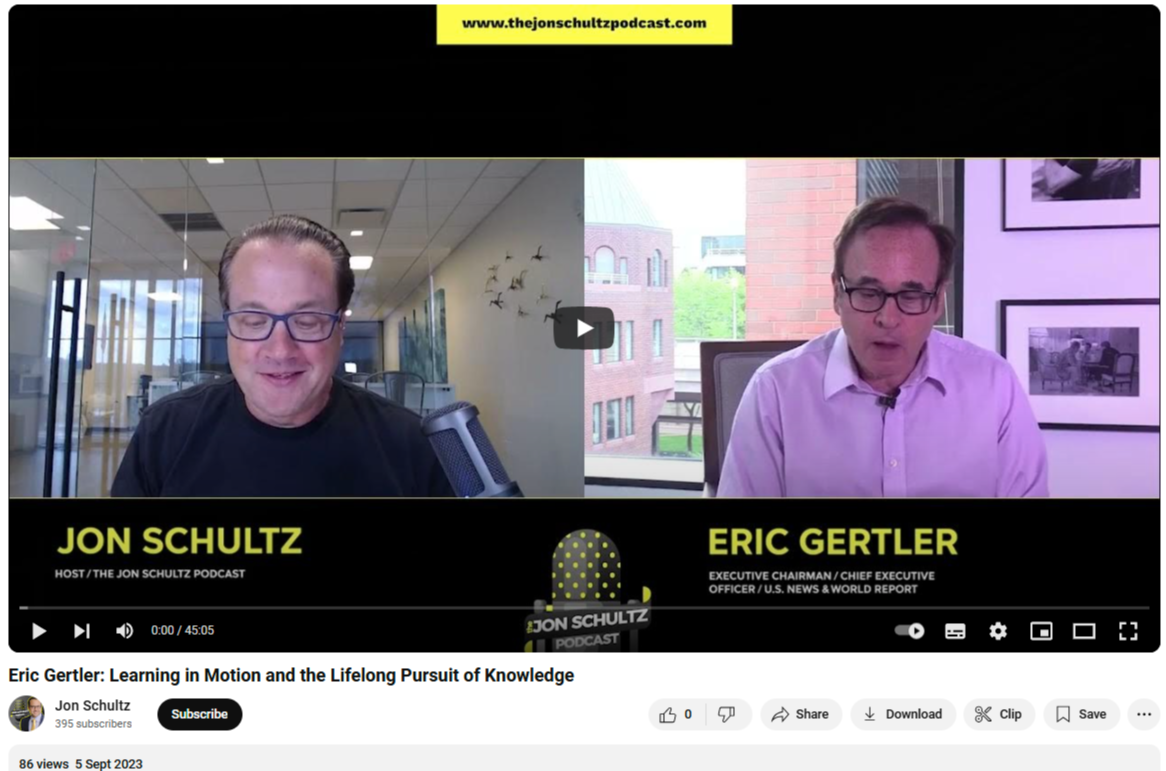Enter full screen mode
The image size is (1166, 771).
pos(1128,631)
